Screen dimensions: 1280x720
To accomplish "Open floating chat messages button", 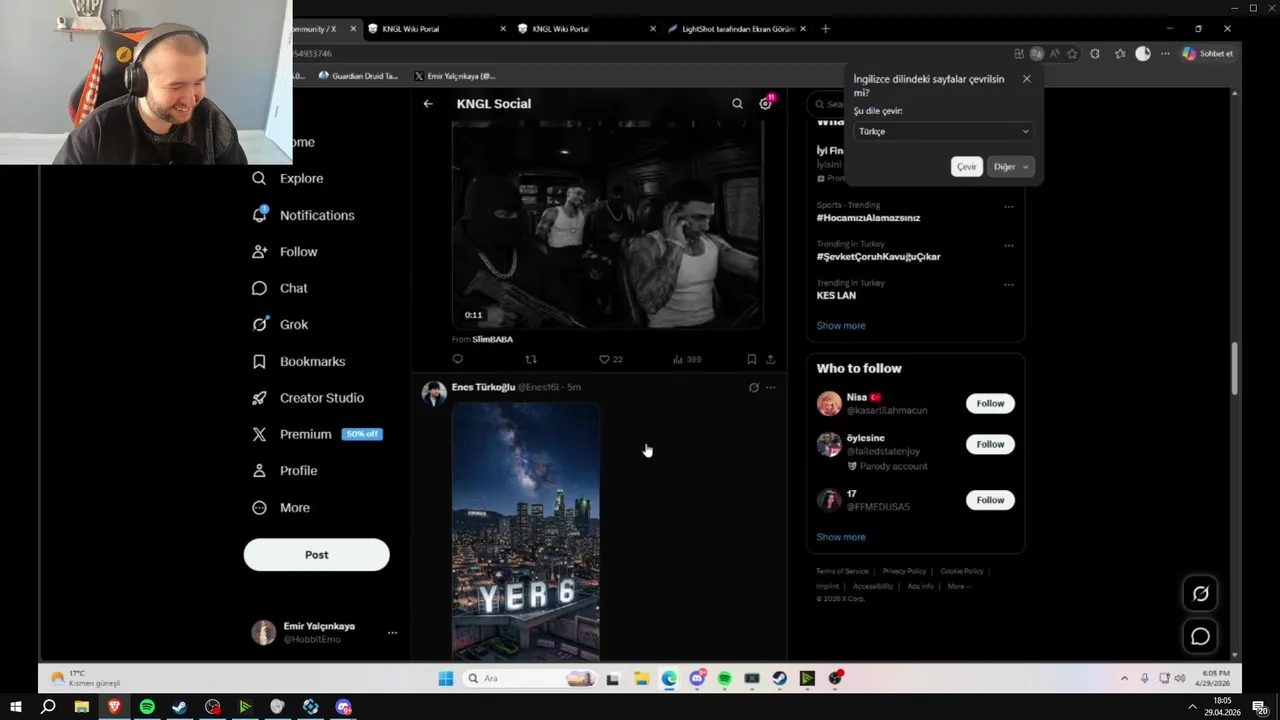I will coord(1200,636).
